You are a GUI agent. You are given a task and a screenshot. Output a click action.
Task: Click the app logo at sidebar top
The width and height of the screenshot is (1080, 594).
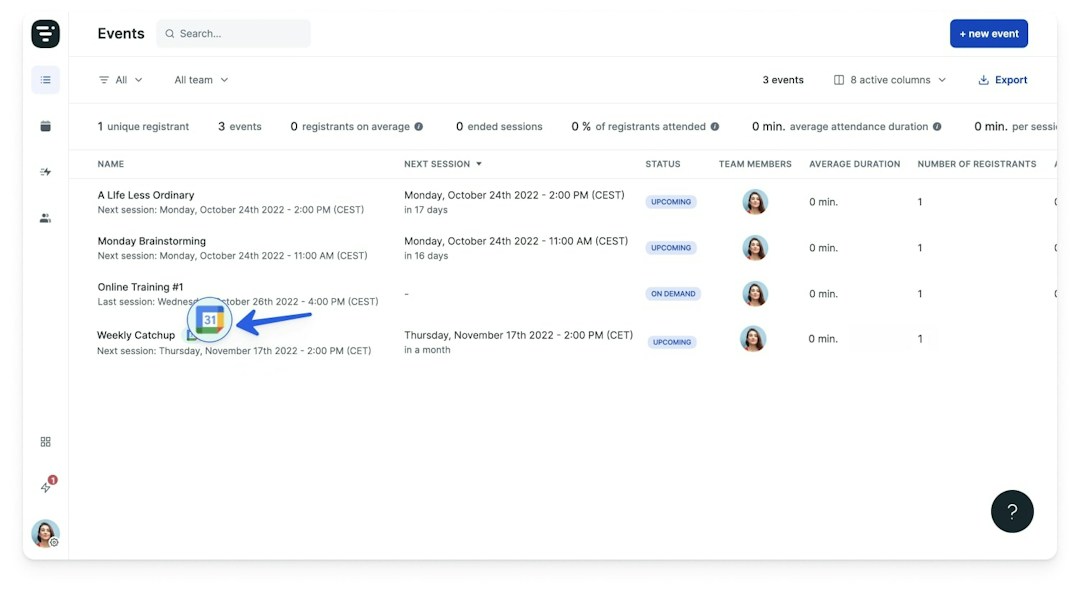(x=45, y=33)
